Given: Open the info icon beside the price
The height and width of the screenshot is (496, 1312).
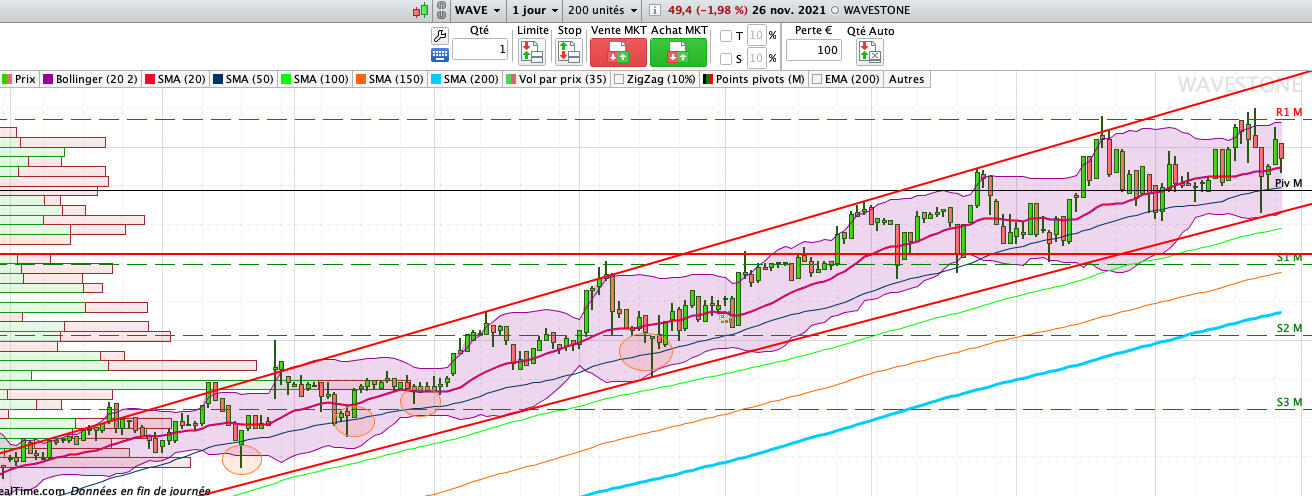Looking at the screenshot, I should click(x=655, y=10).
